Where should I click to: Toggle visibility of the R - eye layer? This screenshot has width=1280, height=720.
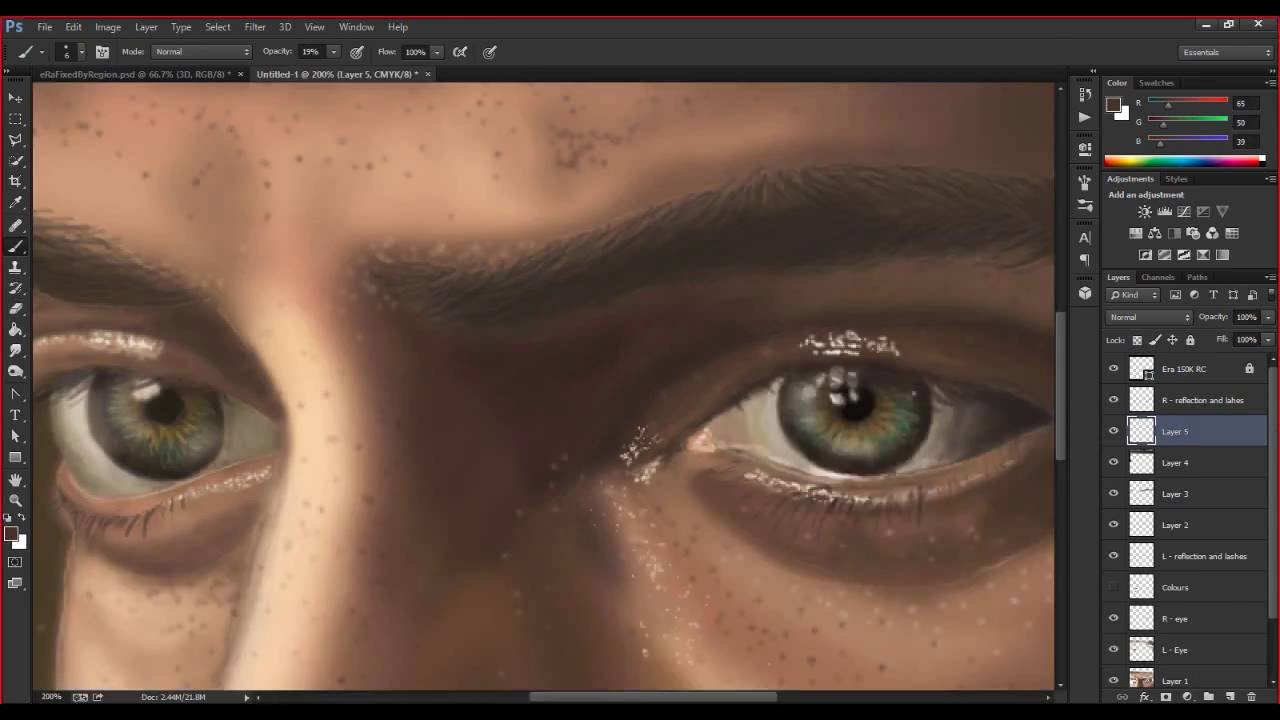tap(1114, 618)
